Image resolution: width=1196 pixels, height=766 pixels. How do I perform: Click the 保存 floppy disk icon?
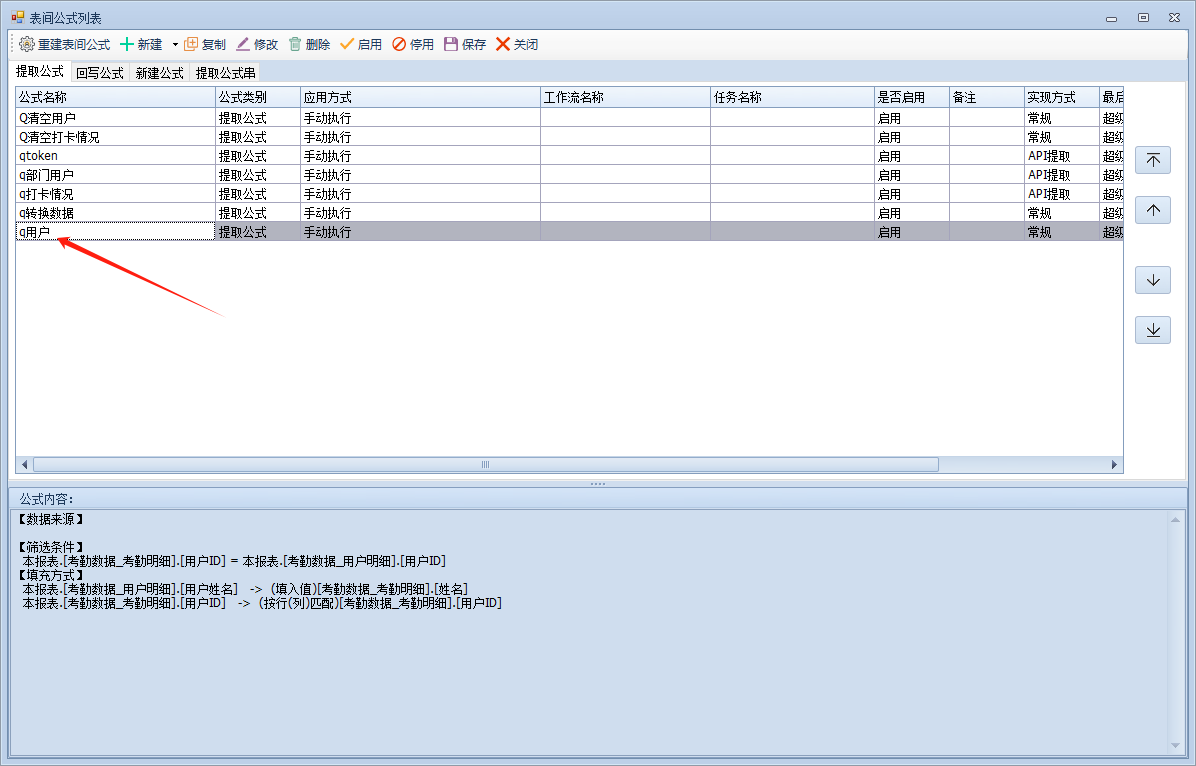click(x=451, y=44)
